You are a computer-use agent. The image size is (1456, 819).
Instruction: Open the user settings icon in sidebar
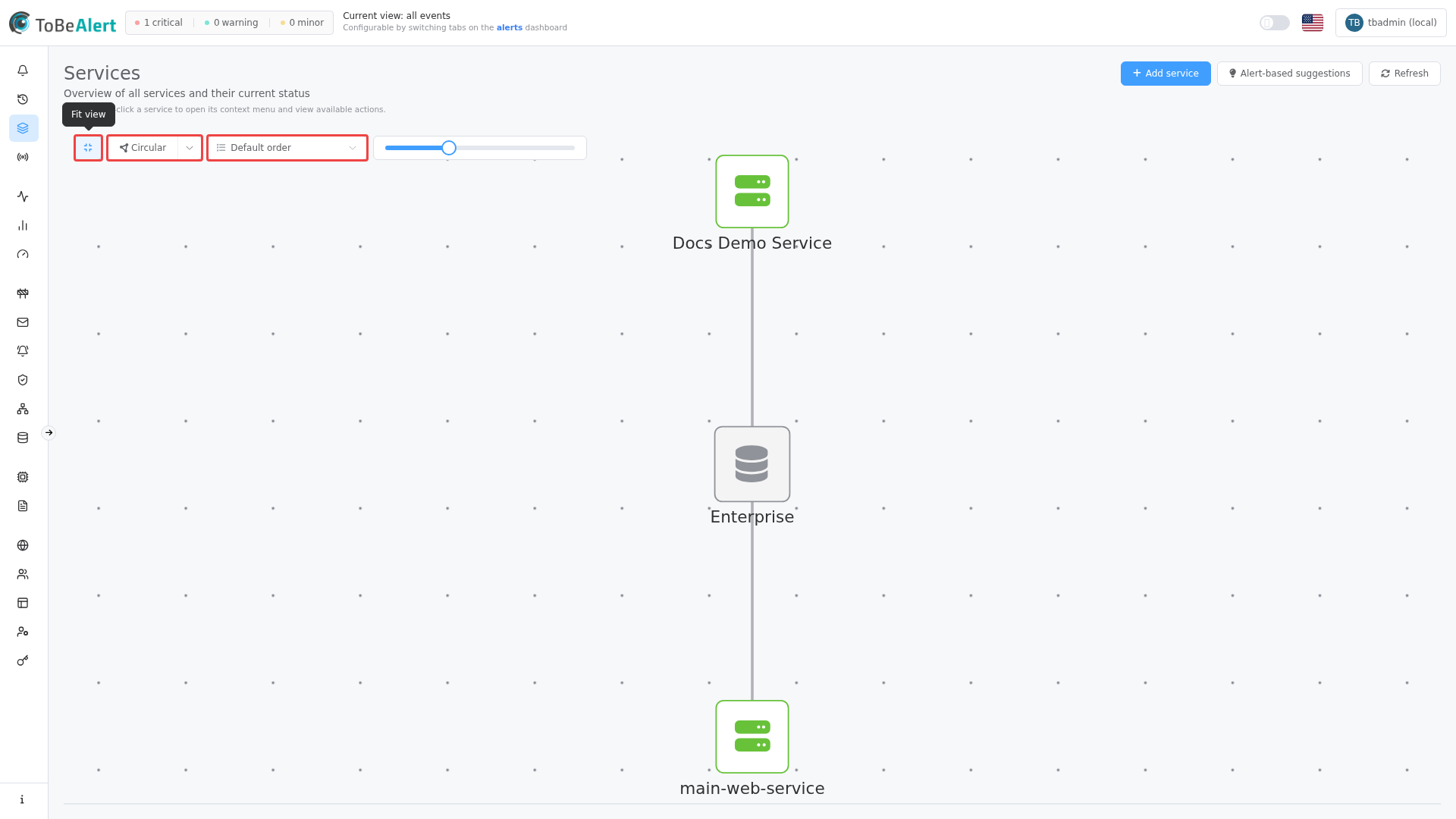(23, 632)
